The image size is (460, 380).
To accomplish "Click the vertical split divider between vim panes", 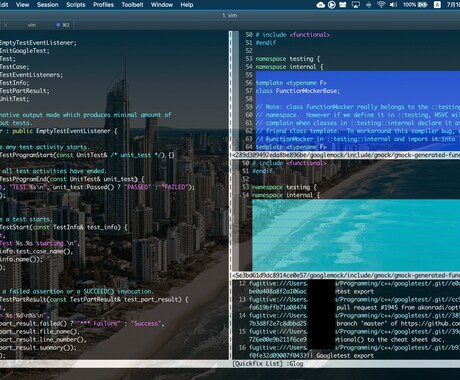I will [x=230, y=195].
